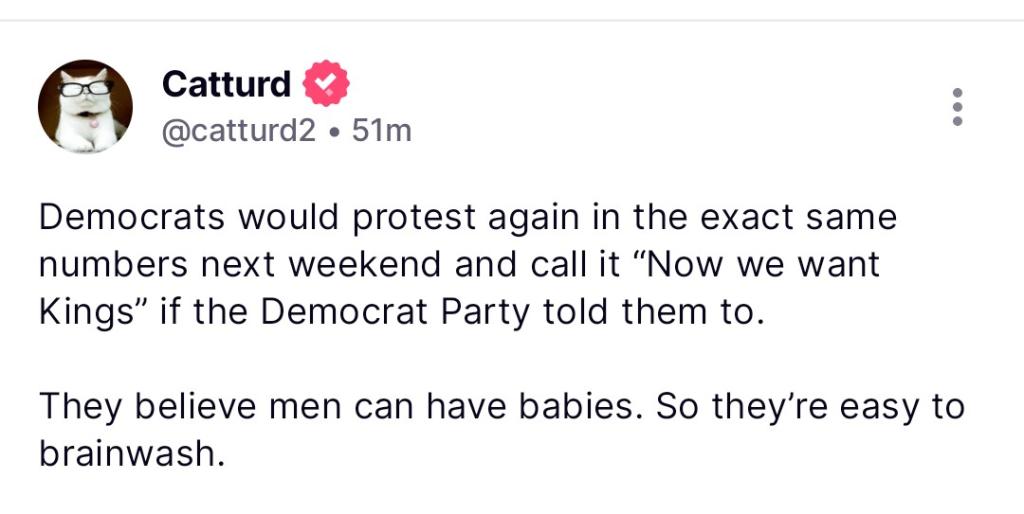Open the @catturd2 handle profile
Image resolution: width=1024 pixels, height=514 pixels.
(x=238, y=130)
